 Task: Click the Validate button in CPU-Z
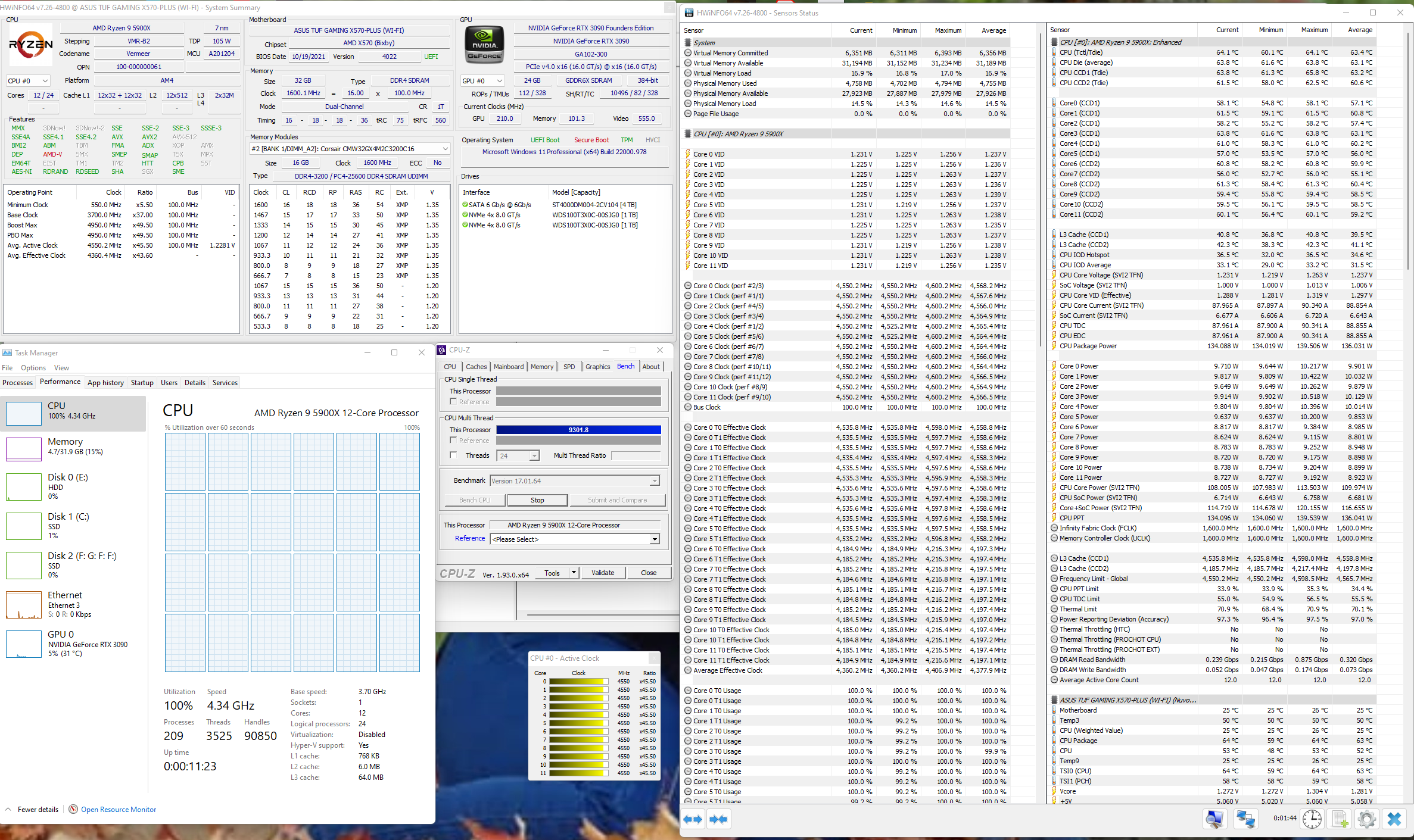point(603,573)
